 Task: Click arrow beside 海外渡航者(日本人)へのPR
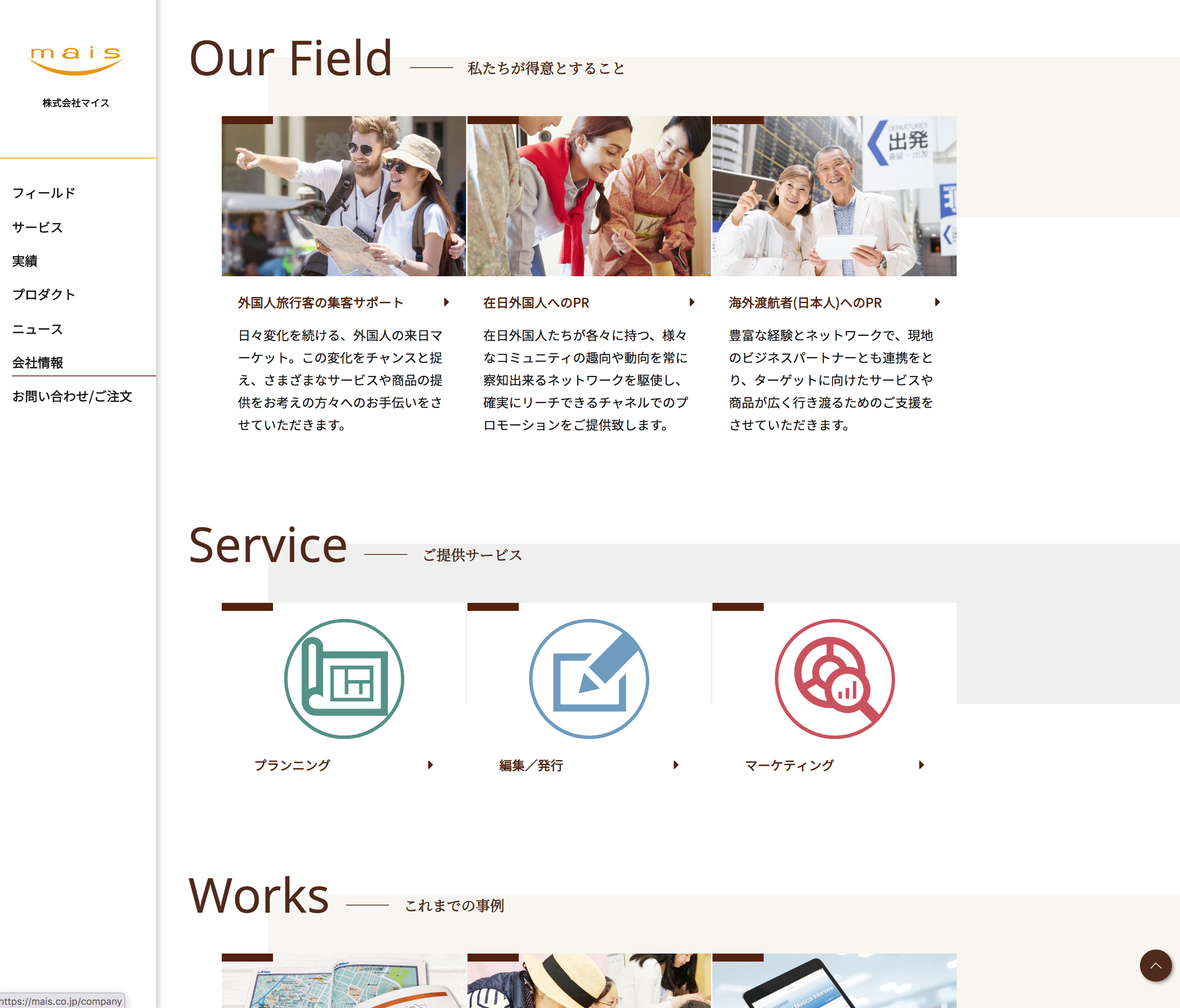(x=937, y=302)
